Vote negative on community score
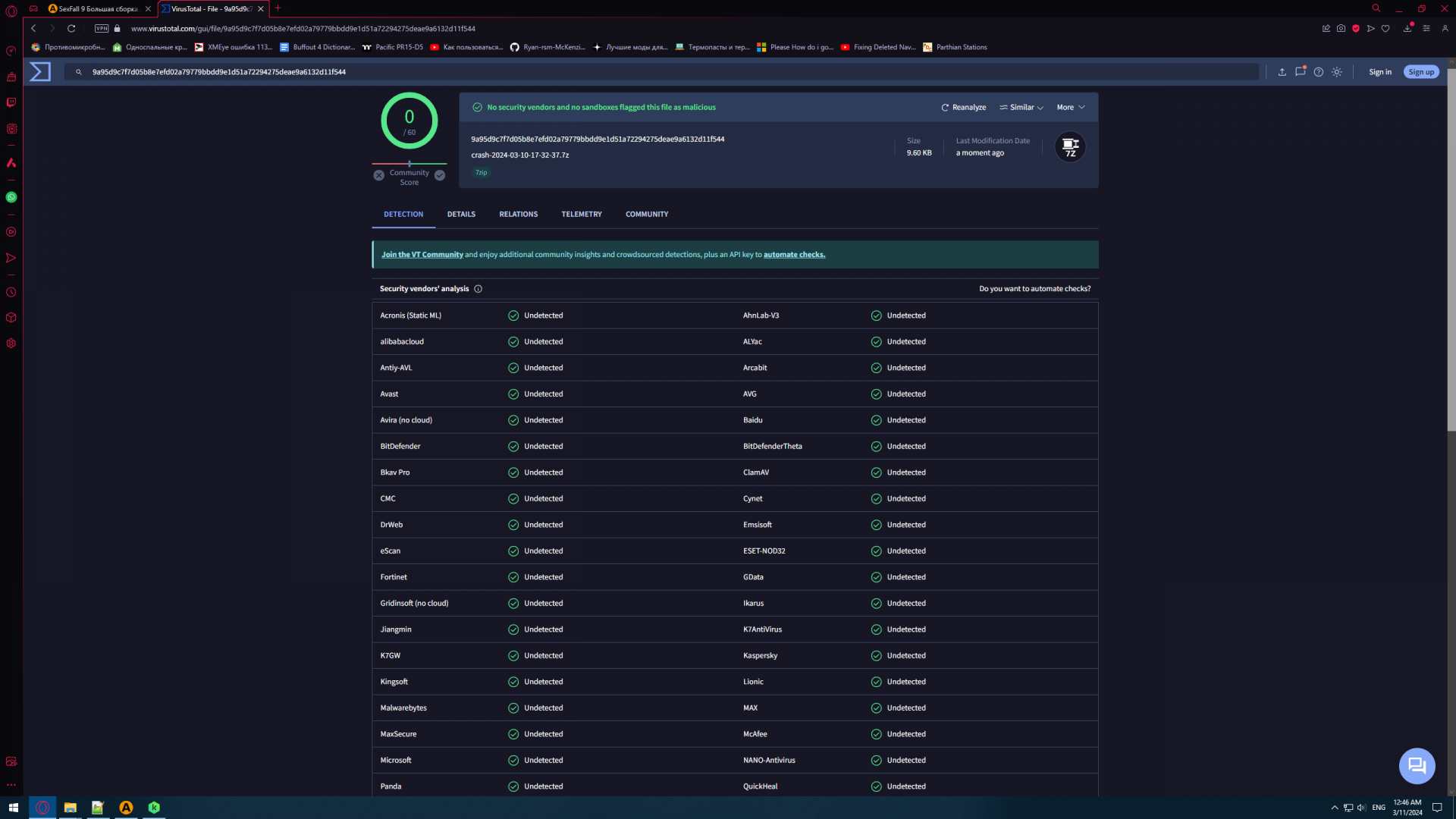Viewport: 1456px width, 819px height. pos(379,175)
